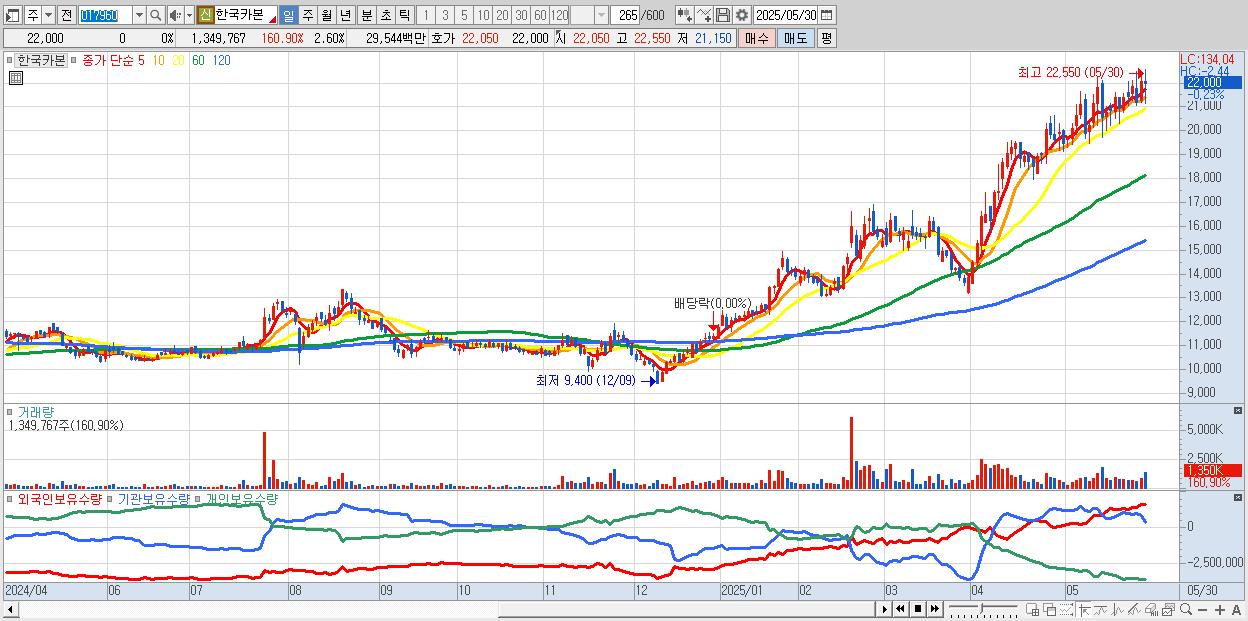Click the 한국카본 chart legend label

coord(40,60)
